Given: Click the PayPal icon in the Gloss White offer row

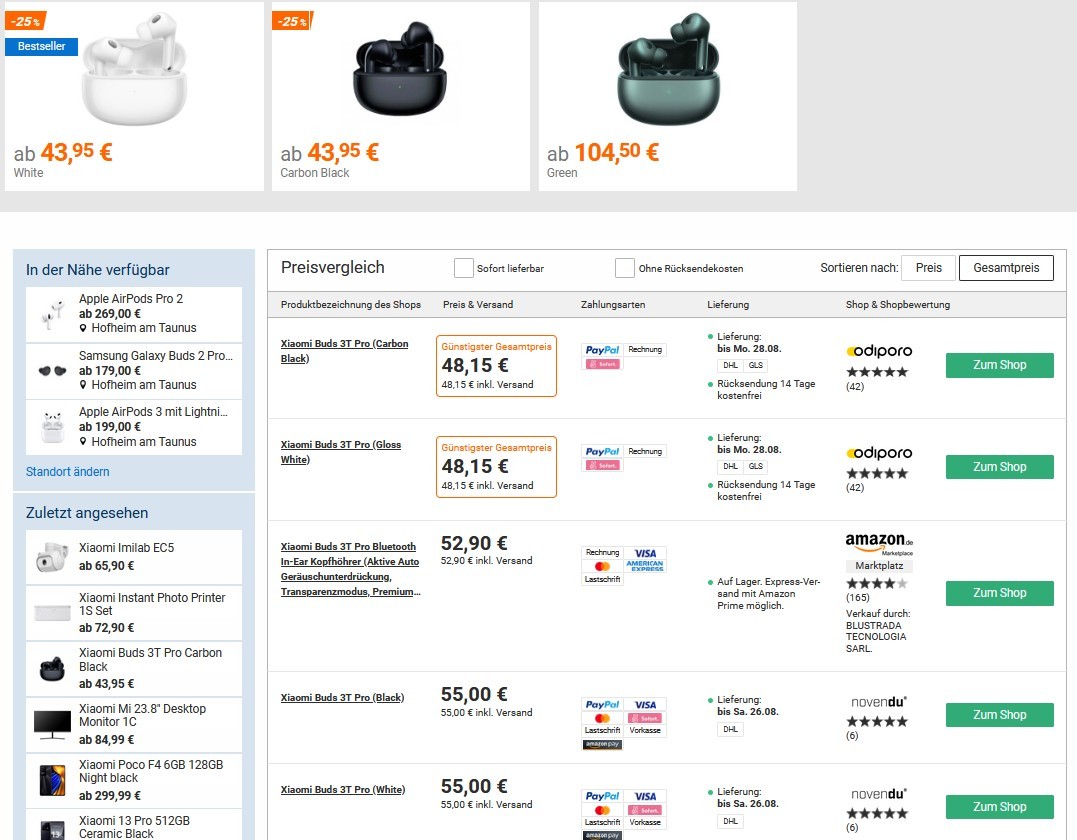Looking at the screenshot, I should pyautogui.click(x=602, y=451).
